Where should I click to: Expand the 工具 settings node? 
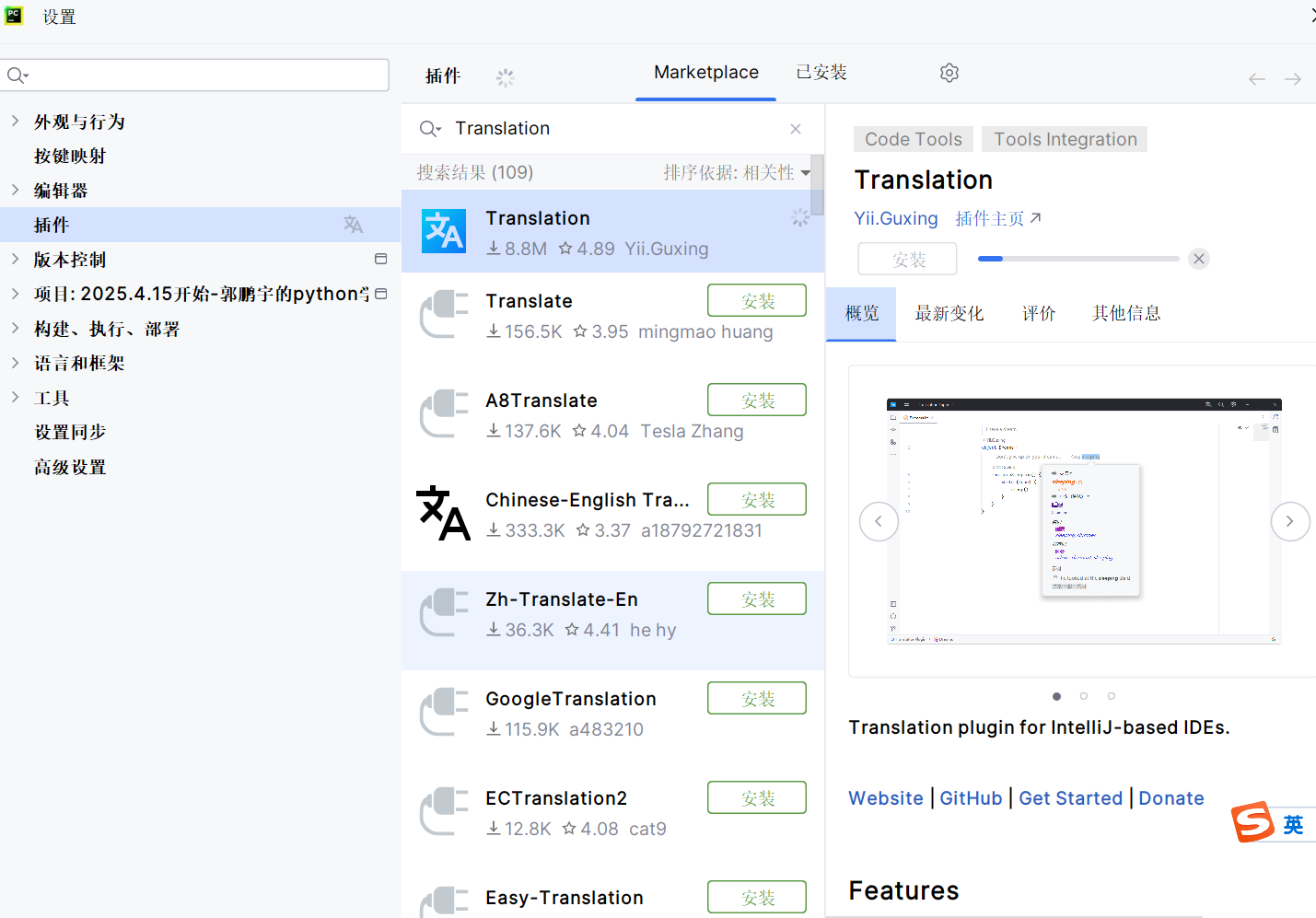click(x=16, y=397)
